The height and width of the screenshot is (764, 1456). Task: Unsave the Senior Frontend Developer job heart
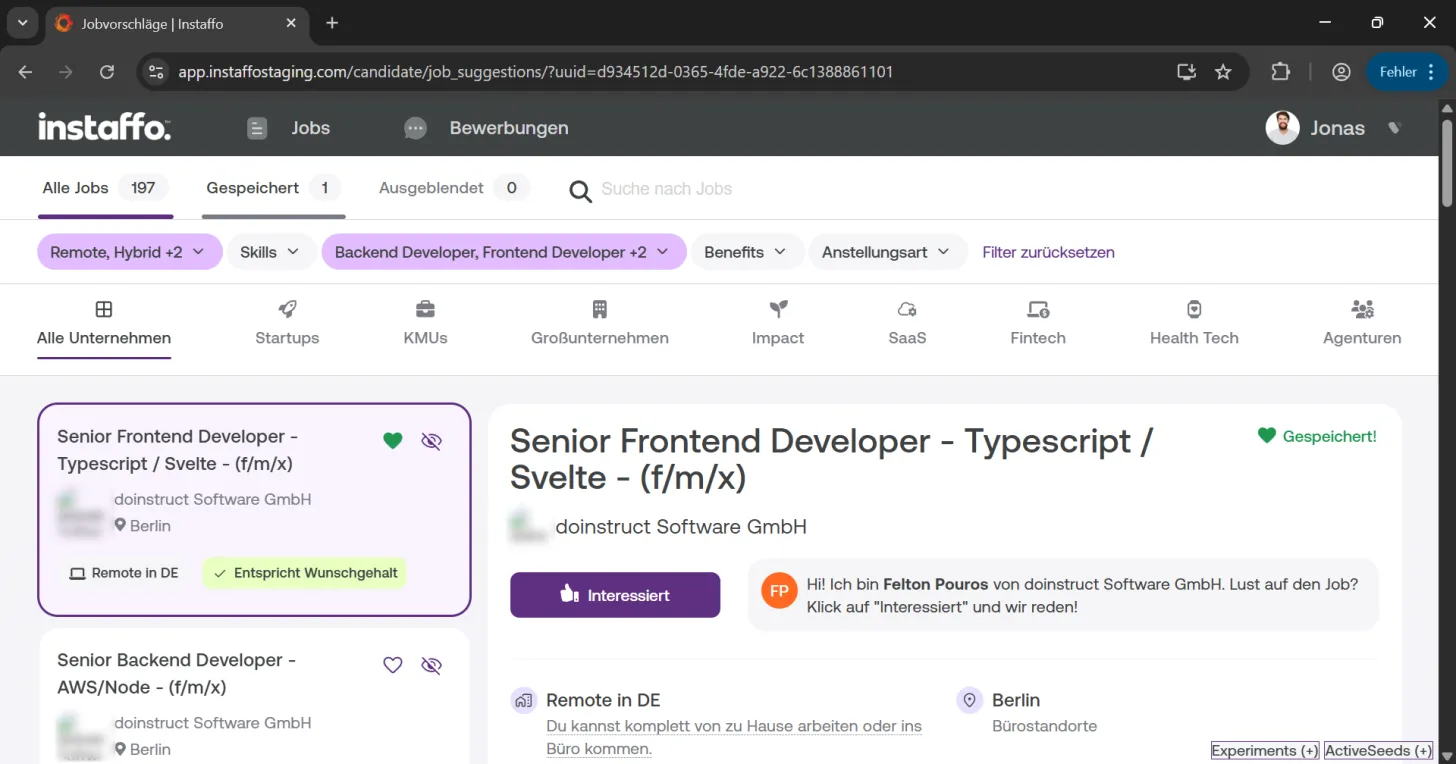click(x=393, y=441)
